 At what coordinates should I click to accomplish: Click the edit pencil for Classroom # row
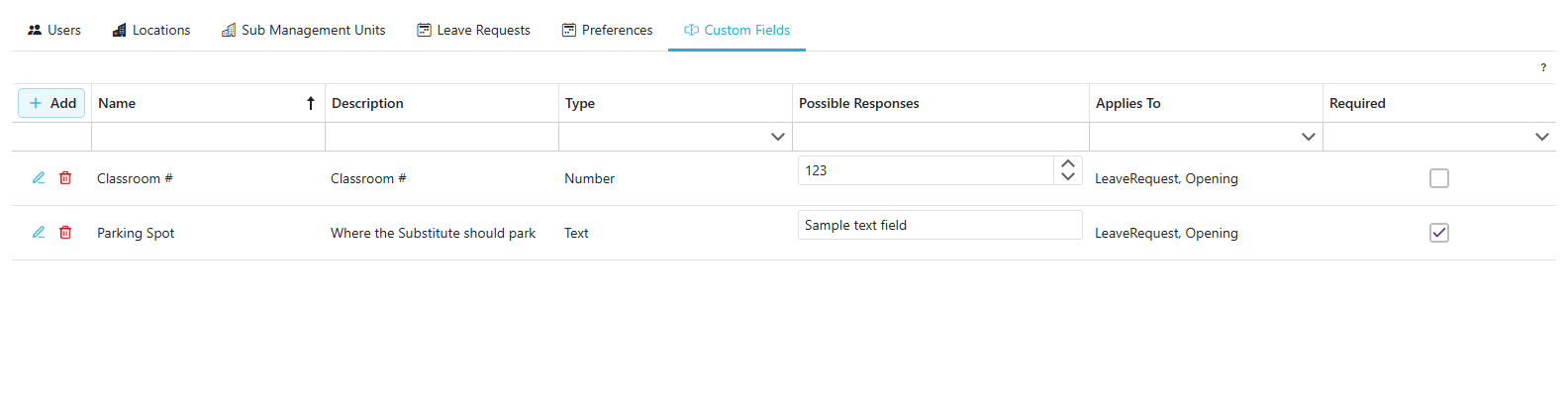coord(39,178)
